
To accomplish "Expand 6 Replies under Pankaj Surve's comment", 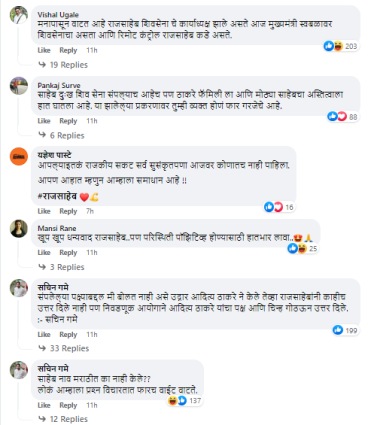I will pyautogui.click(x=61, y=135).
